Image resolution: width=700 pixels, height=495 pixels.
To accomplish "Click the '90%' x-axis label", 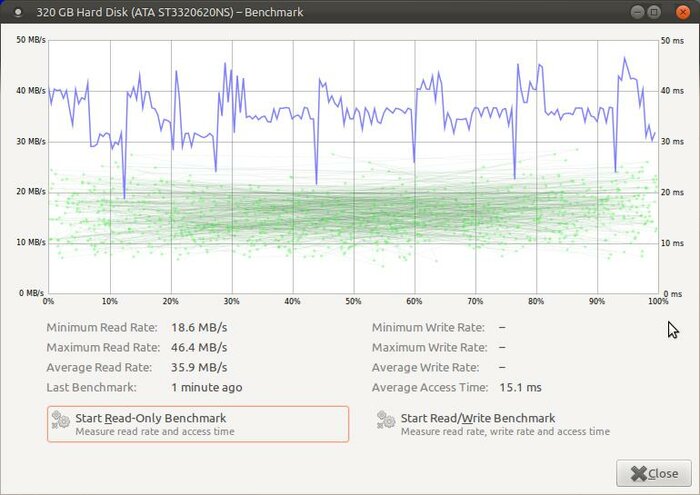I will click(597, 301).
